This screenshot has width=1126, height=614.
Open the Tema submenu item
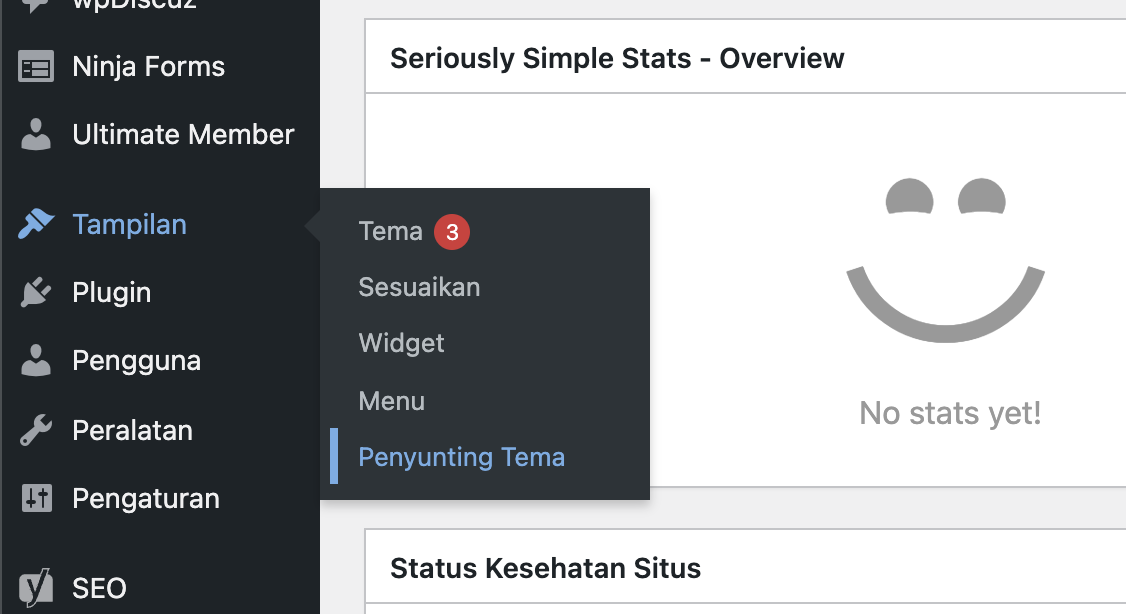click(x=390, y=232)
